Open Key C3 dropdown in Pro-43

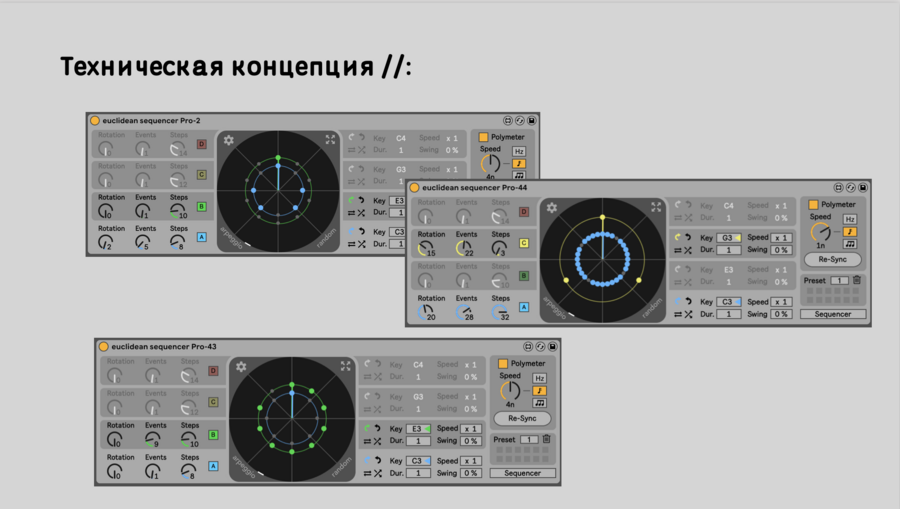418,461
